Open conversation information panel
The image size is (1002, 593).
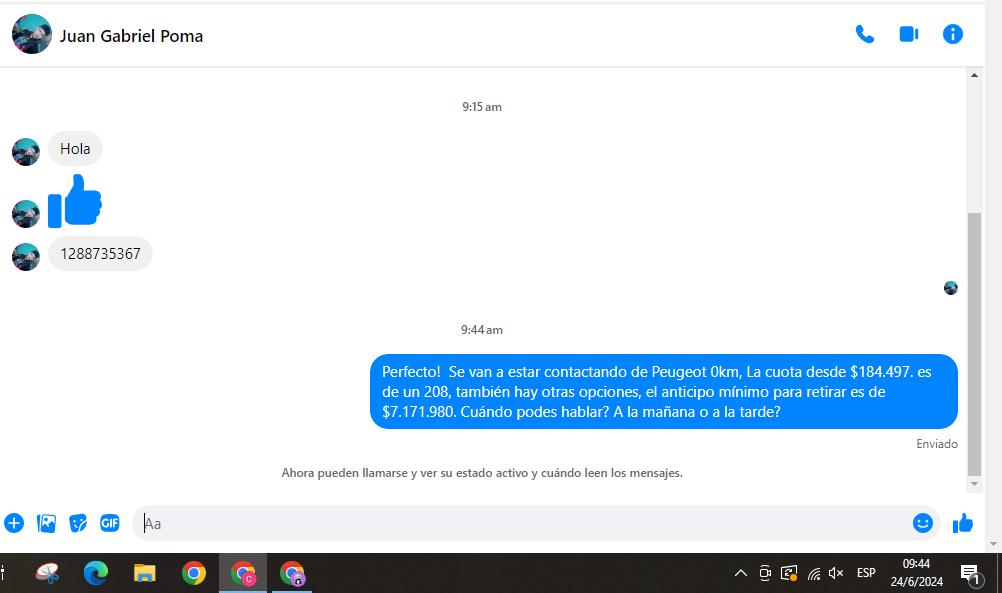[x=952, y=34]
